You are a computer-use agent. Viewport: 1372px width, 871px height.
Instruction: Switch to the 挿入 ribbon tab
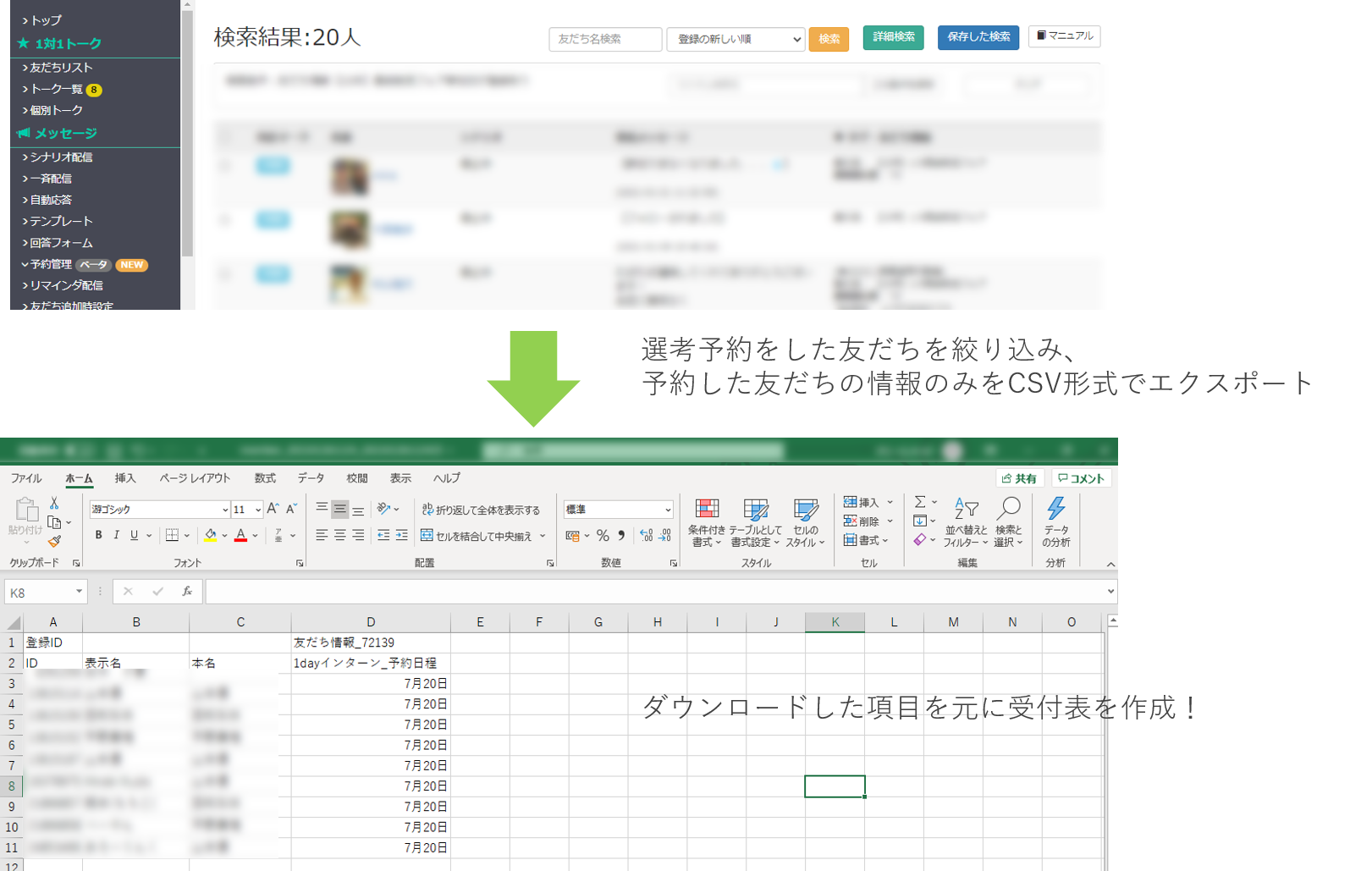pyautogui.click(x=125, y=478)
